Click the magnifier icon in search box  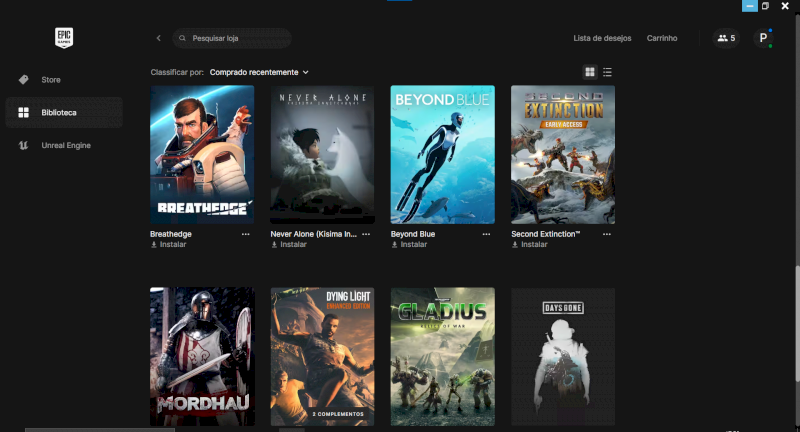[182, 38]
